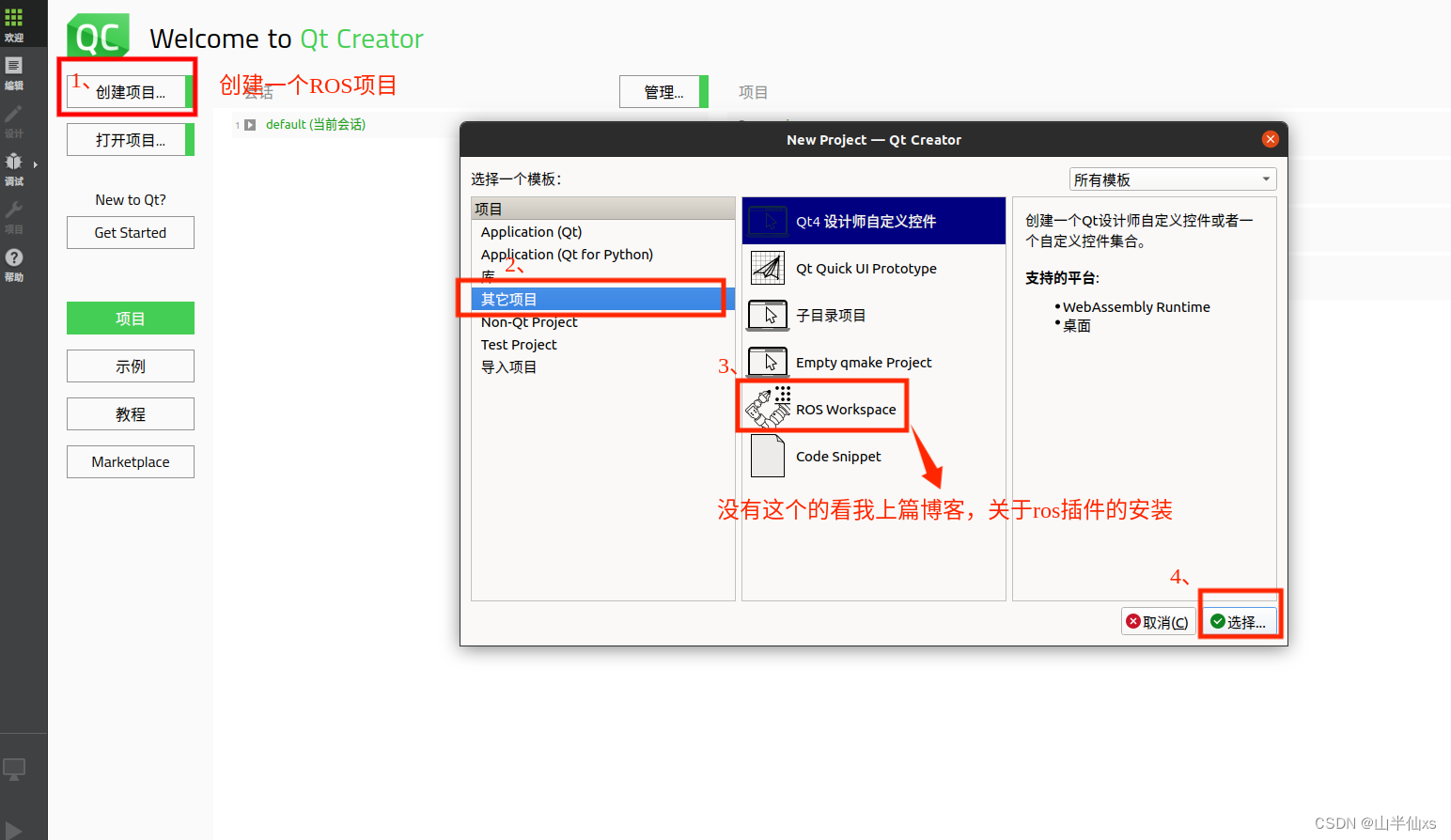Click the Run play icon
The height and width of the screenshot is (840, 1451).
point(14,830)
